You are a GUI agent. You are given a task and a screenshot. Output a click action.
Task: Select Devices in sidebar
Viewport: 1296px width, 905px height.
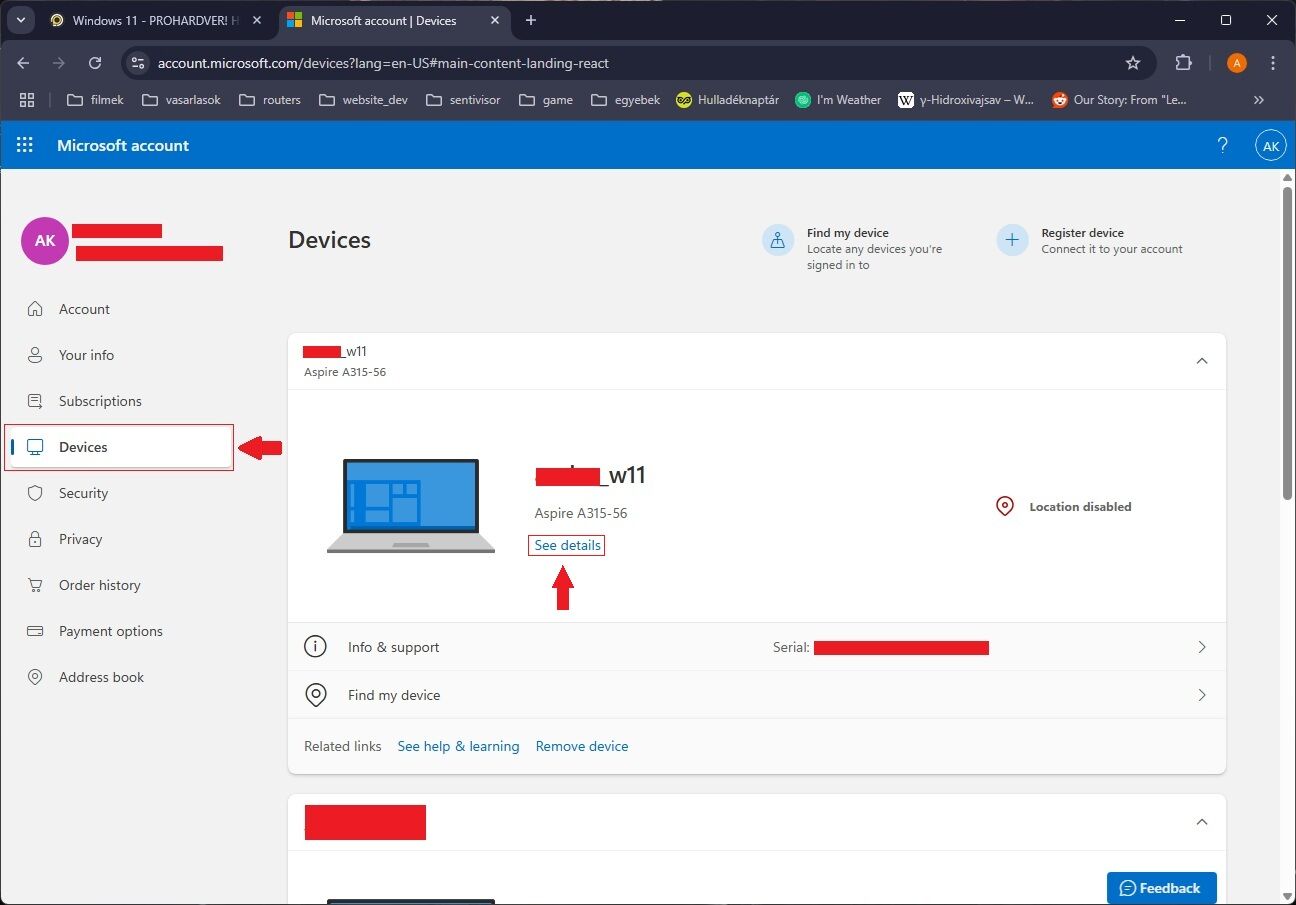[120, 447]
